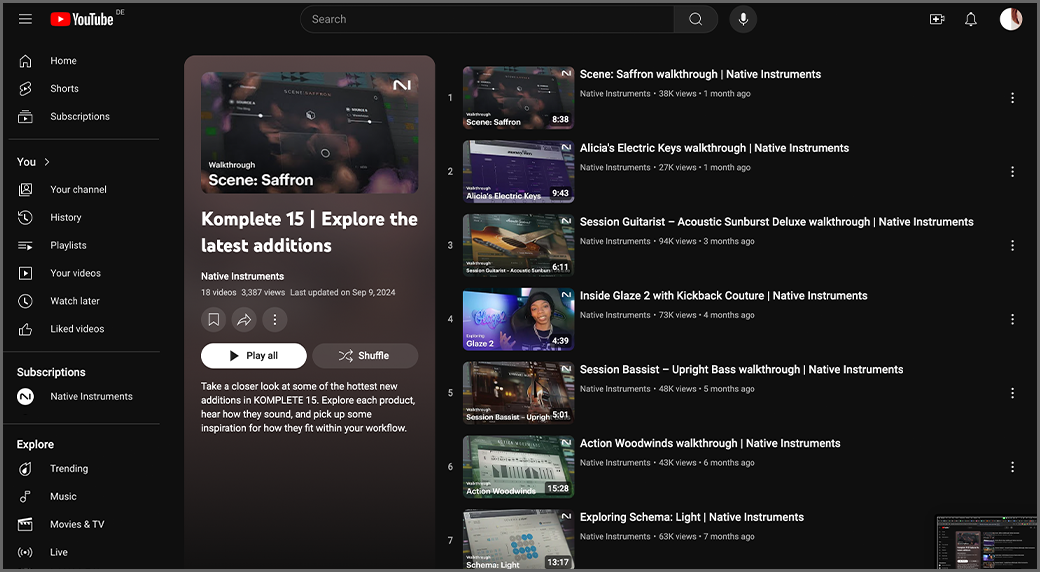The height and width of the screenshot is (572, 1040).
Task: Click "18 videos" playlist info text
Action: click(218, 293)
